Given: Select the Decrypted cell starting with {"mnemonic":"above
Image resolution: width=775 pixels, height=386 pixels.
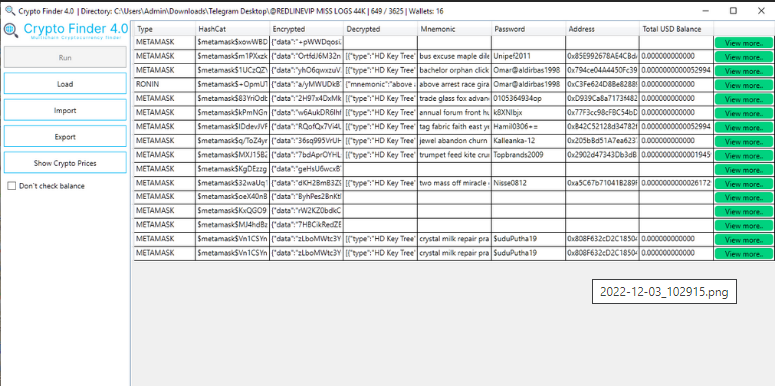Looking at the screenshot, I should pyautogui.click(x=381, y=85).
